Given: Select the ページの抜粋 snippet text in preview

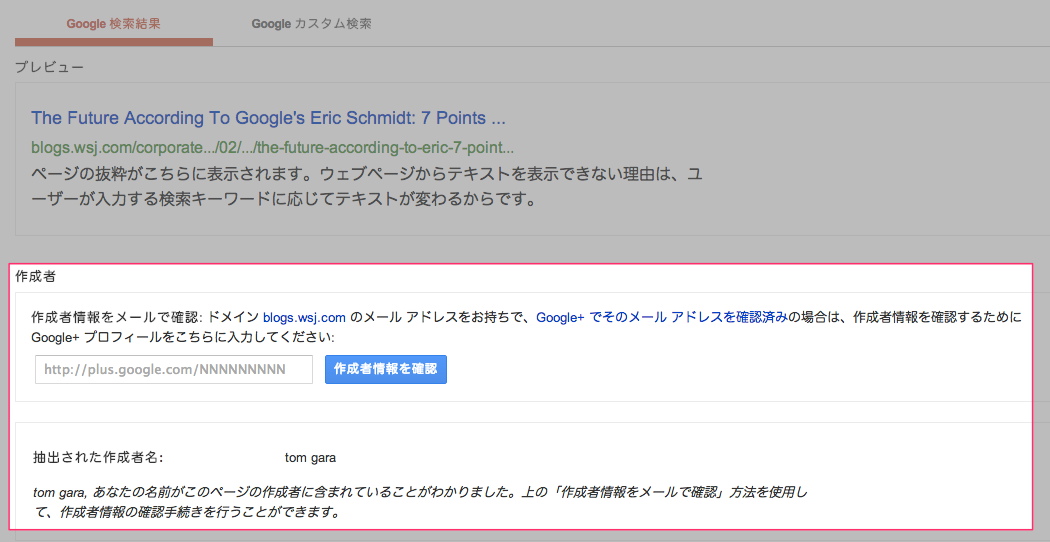Looking at the screenshot, I should (x=367, y=187).
